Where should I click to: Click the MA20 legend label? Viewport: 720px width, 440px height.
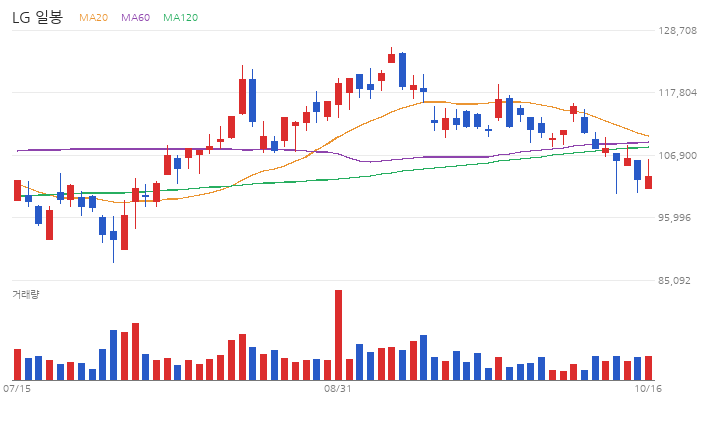(93, 17)
